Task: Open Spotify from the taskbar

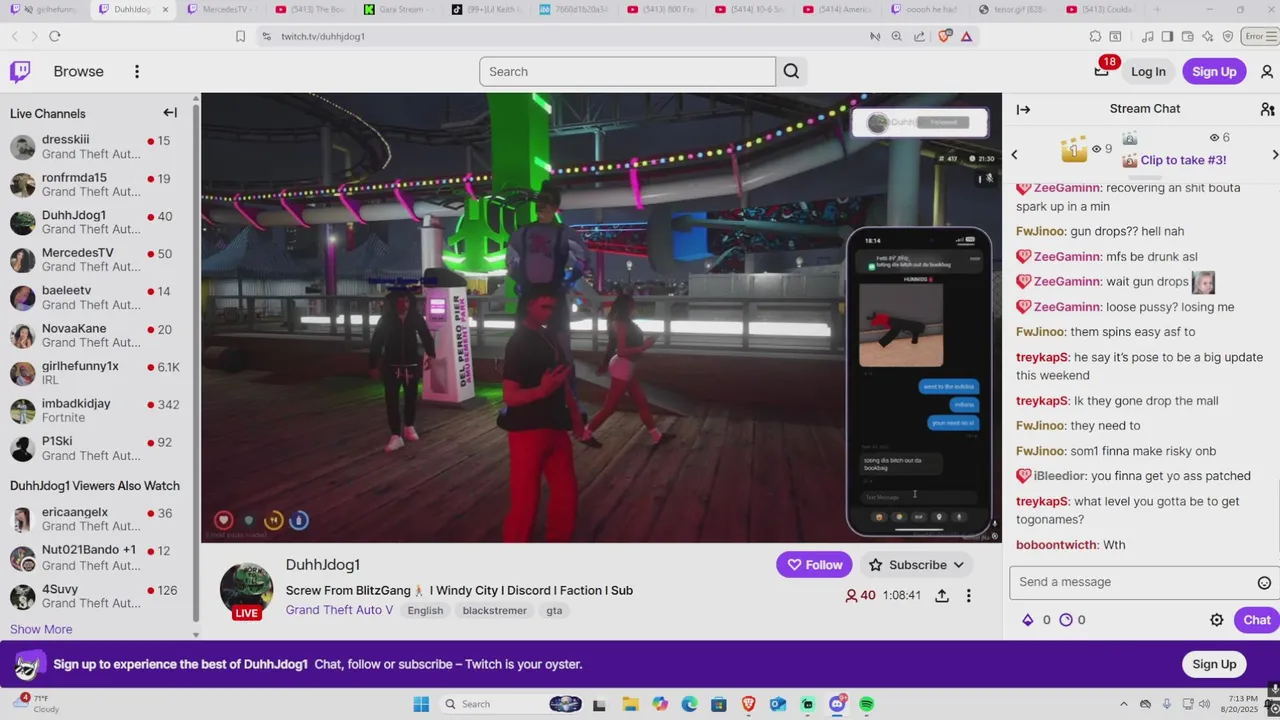Action: coord(867,704)
